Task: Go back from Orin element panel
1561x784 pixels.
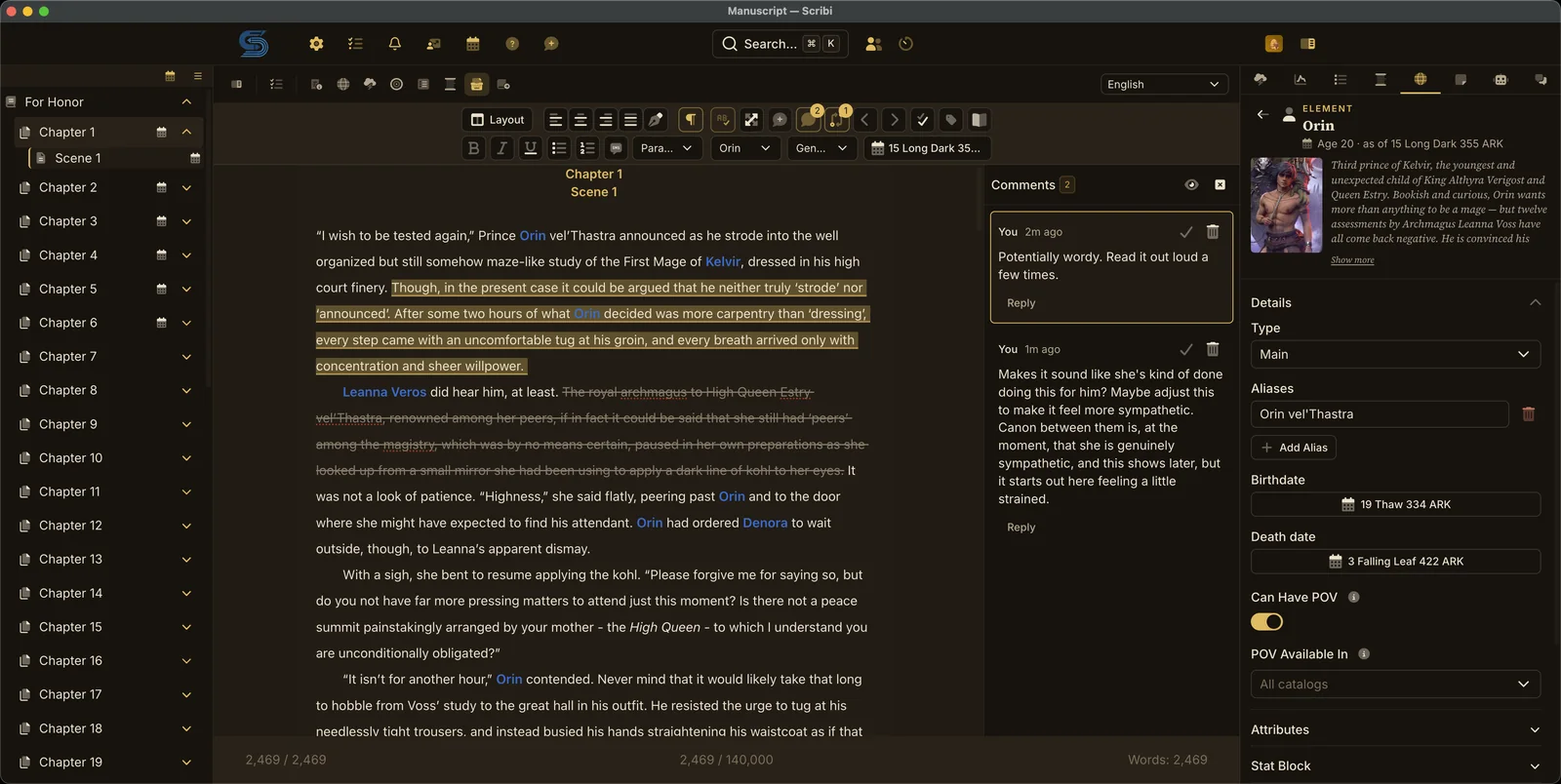Action: [x=1262, y=114]
